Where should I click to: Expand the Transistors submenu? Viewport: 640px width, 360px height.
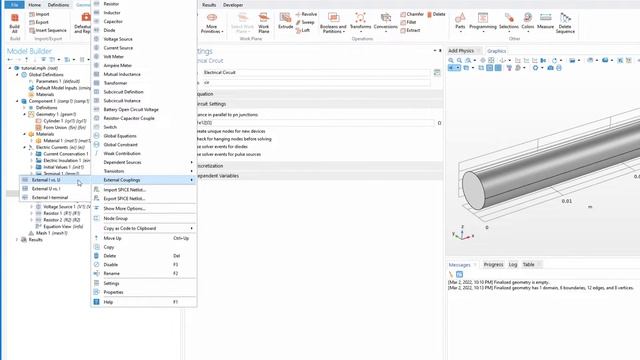tap(143, 171)
